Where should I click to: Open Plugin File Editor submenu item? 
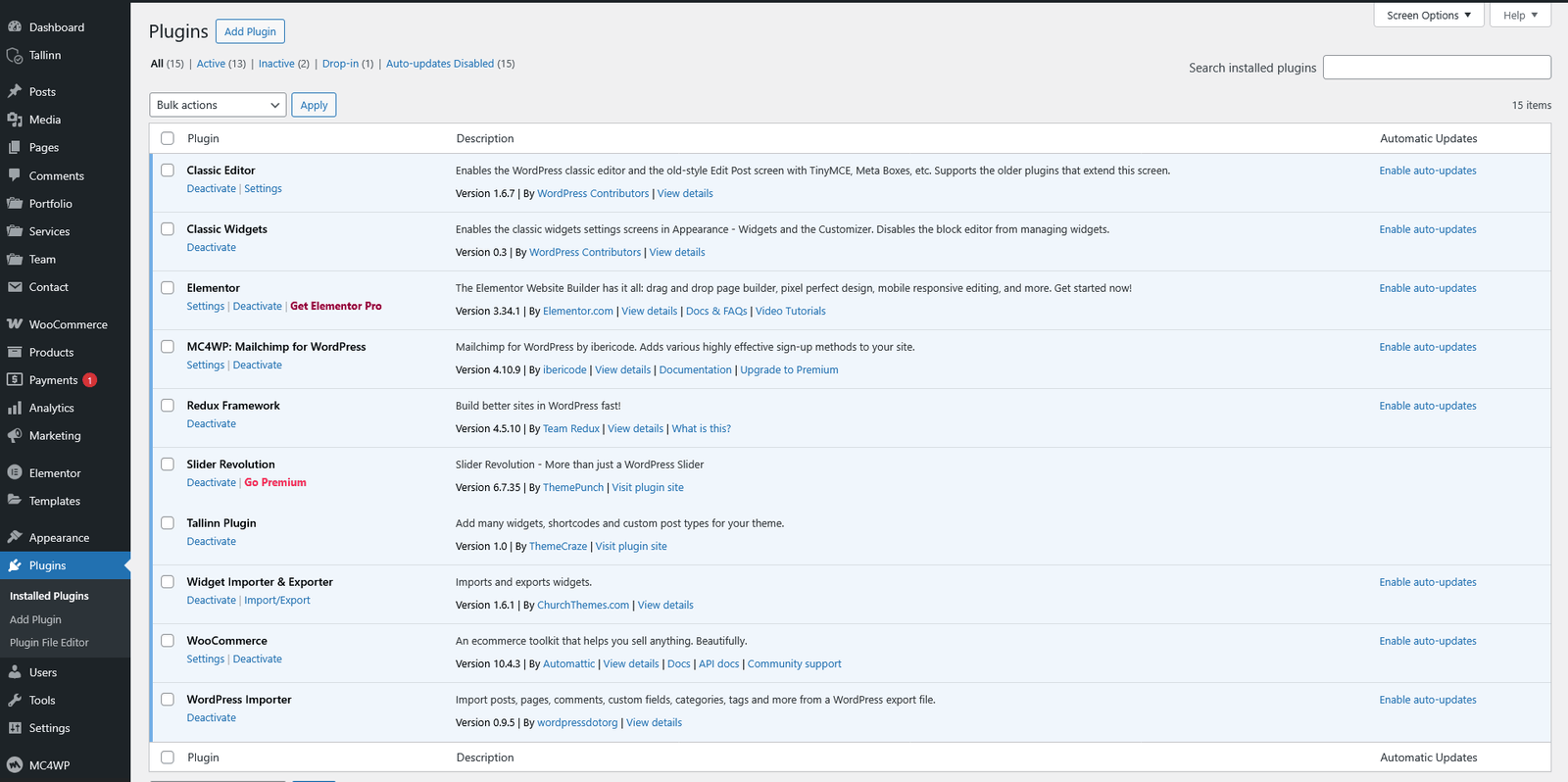[x=49, y=643]
